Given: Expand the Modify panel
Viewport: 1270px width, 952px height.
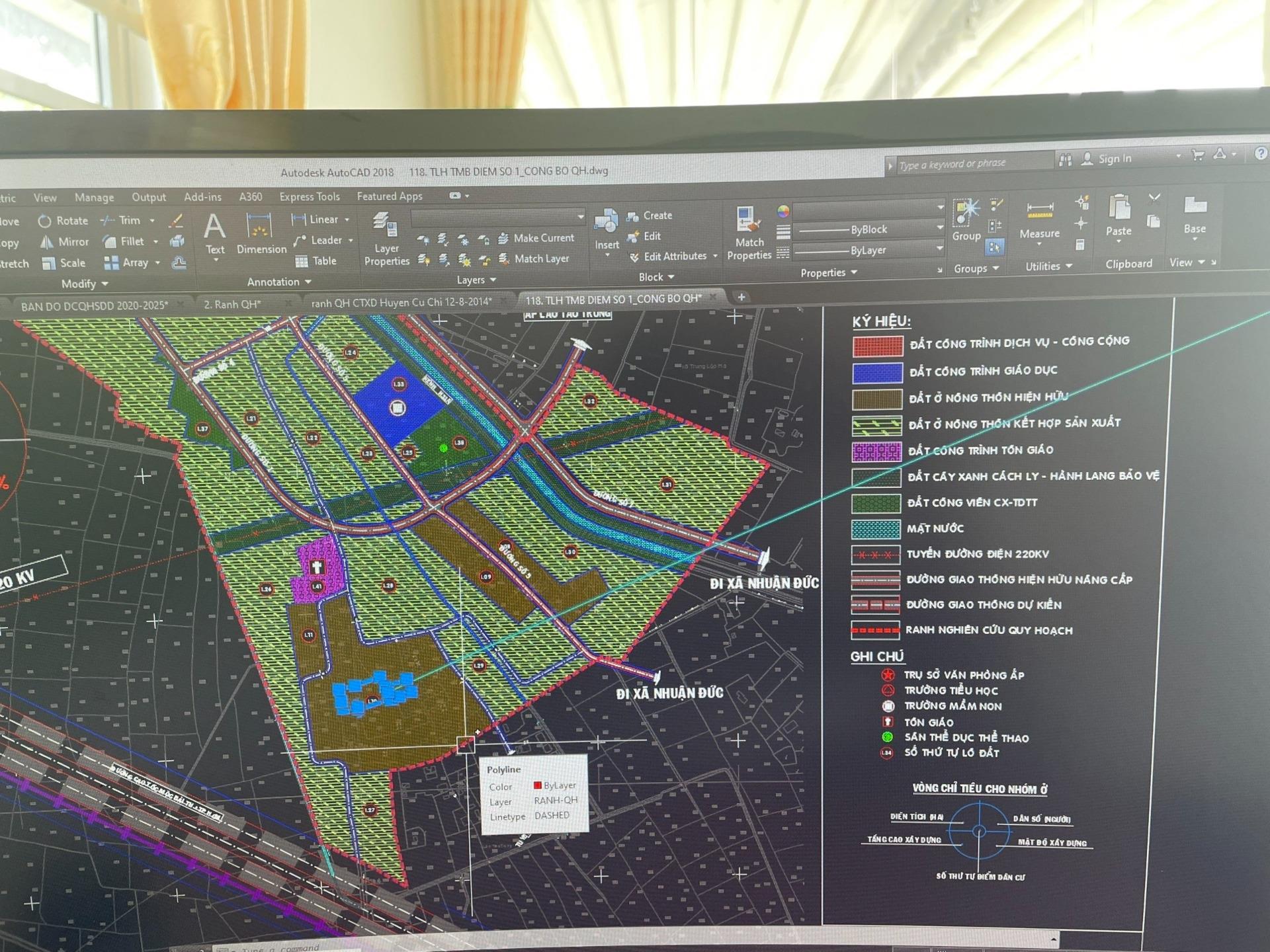Looking at the screenshot, I should [85, 284].
